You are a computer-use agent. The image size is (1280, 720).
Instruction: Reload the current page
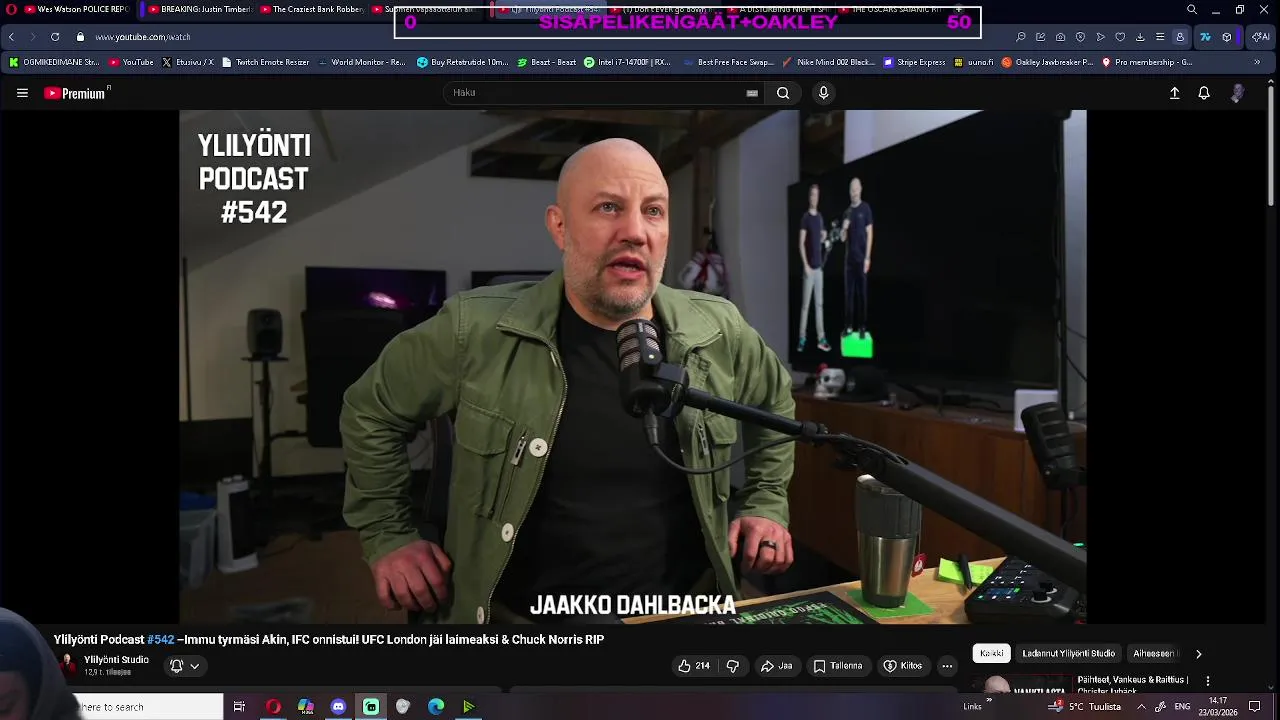tap(55, 37)
